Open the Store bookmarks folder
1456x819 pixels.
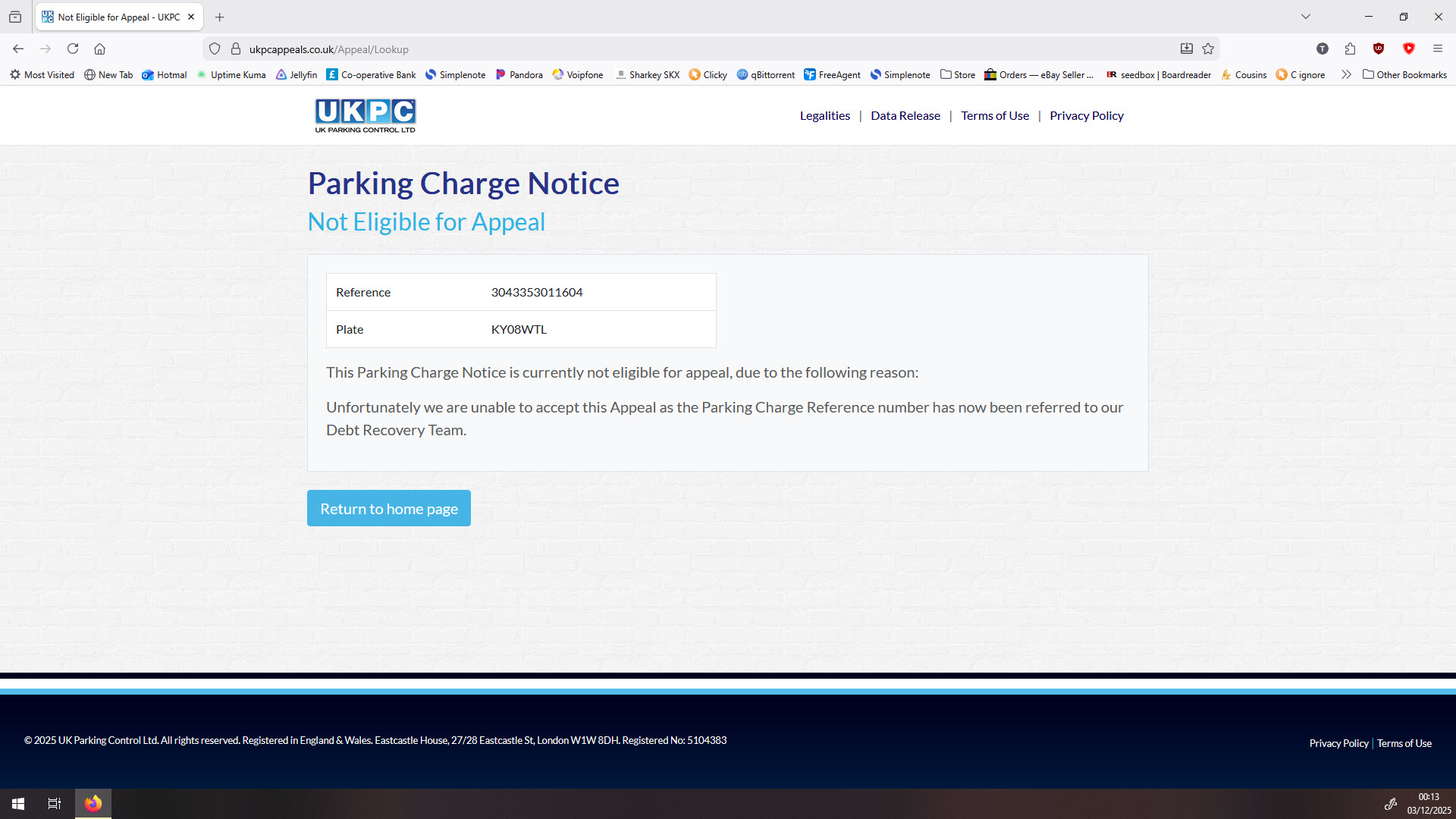point(957,74)
